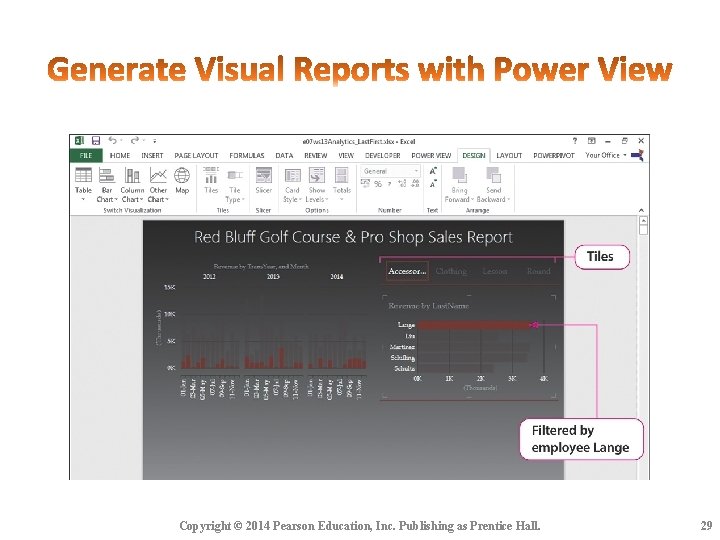720x540 pixels.
Task: Open Excel Help question mark
Action: (x=574, y=141)
